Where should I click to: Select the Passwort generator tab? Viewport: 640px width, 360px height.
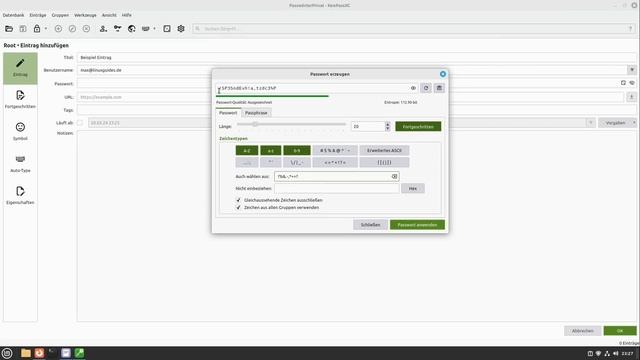tap(228, 113)
